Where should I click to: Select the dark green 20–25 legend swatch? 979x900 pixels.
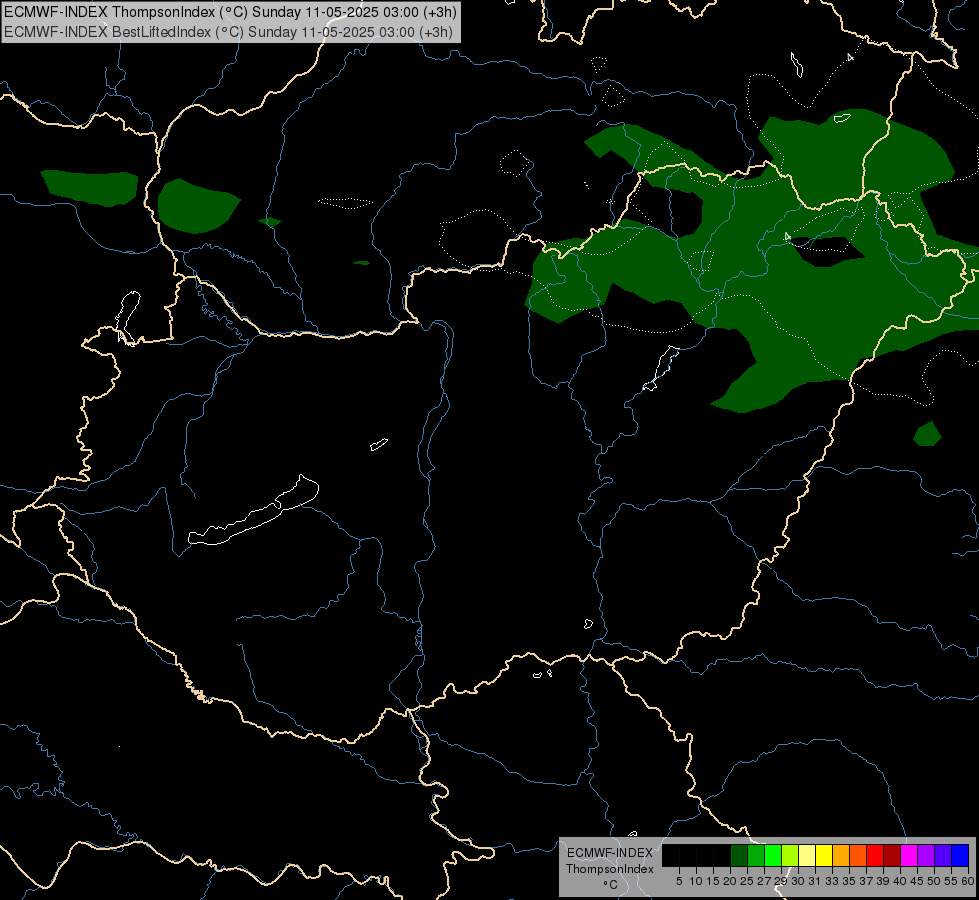739,855
